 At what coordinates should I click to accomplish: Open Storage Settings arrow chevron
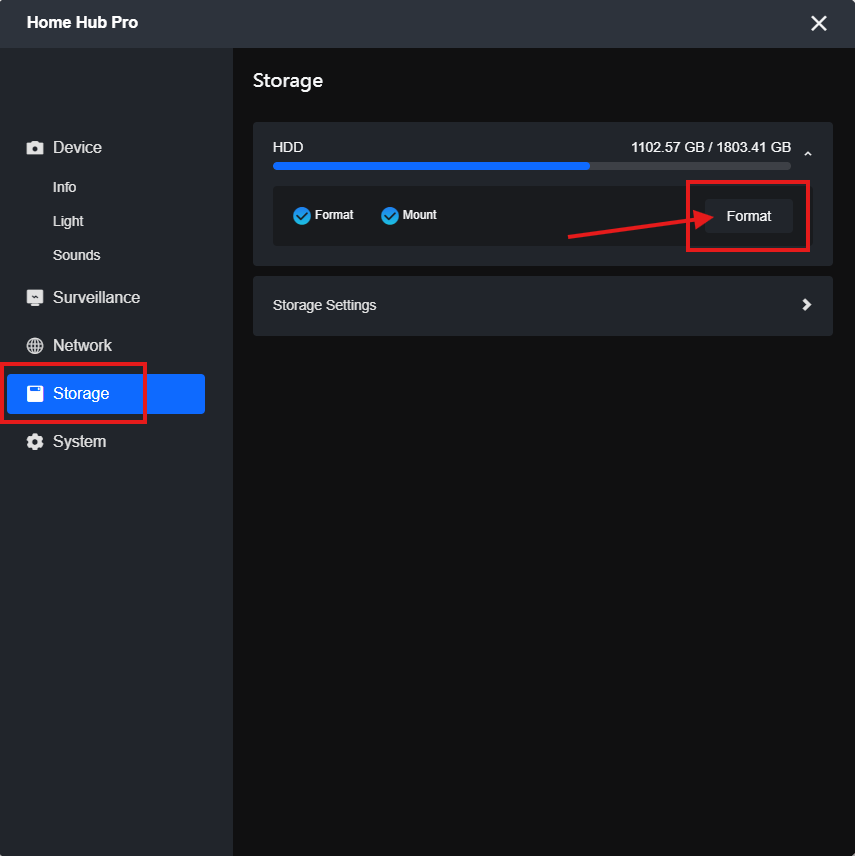click(x=806, y=305)
